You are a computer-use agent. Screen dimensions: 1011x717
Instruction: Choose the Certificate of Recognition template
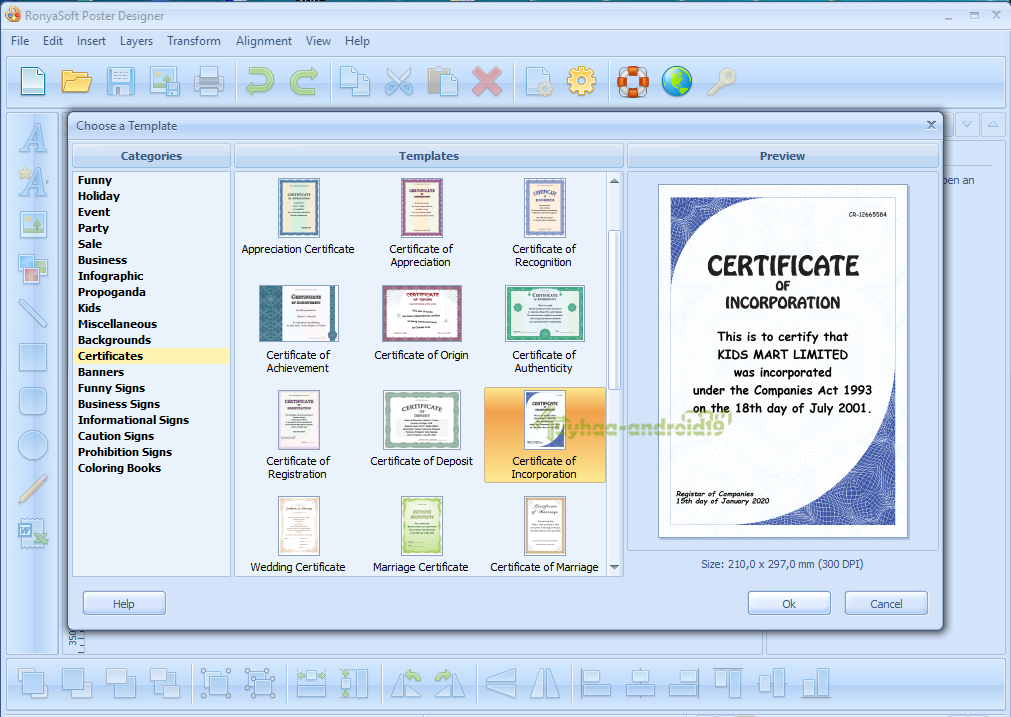pyautogui.click(x=544, y=223)
